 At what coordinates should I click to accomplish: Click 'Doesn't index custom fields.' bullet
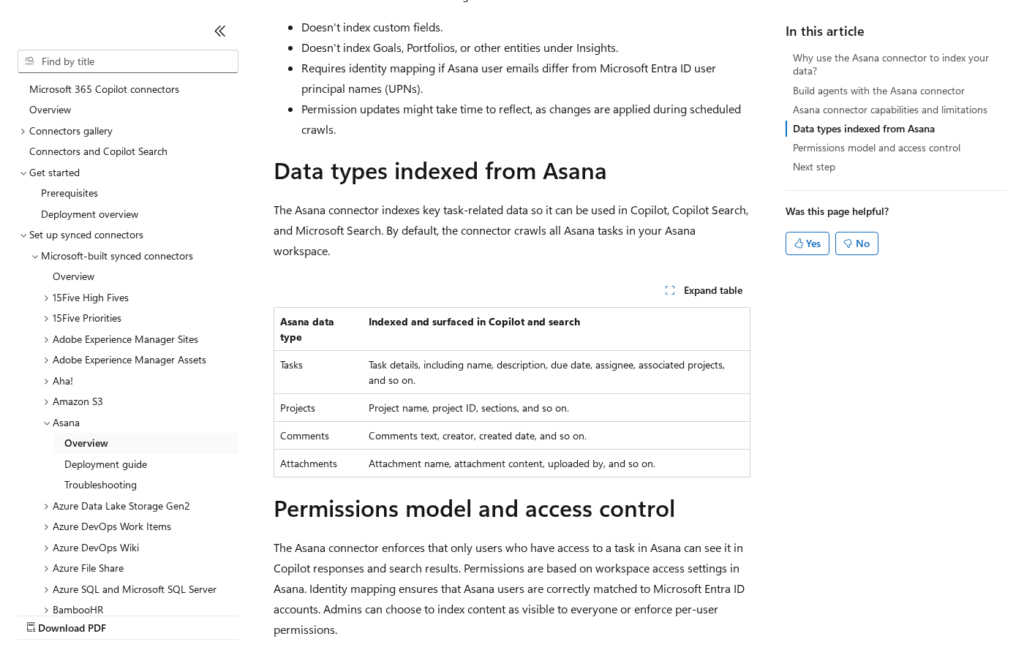[x=372, y=27]
